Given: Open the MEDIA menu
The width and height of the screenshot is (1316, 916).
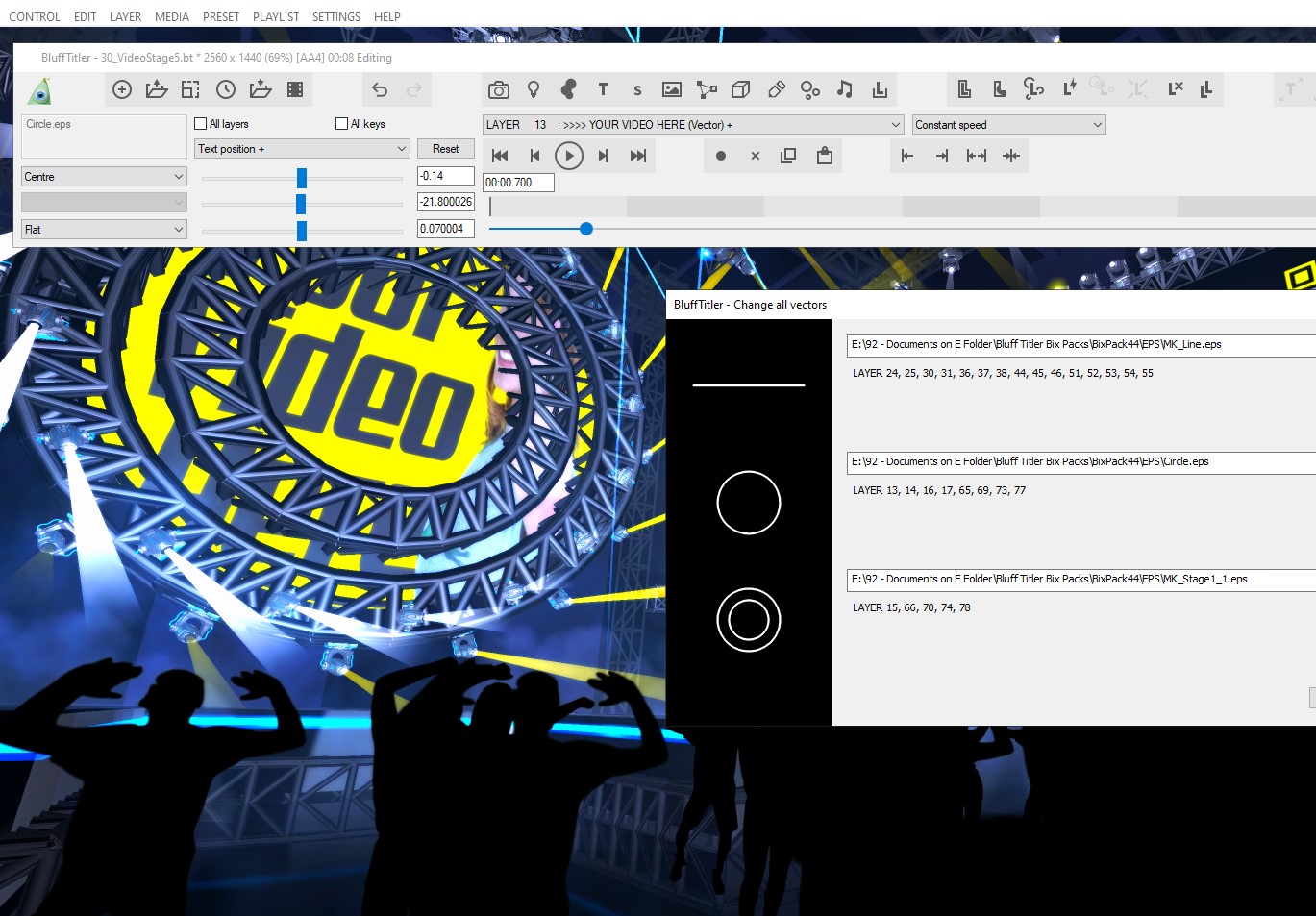Looking at the screenshot, I should coord(172,17).
